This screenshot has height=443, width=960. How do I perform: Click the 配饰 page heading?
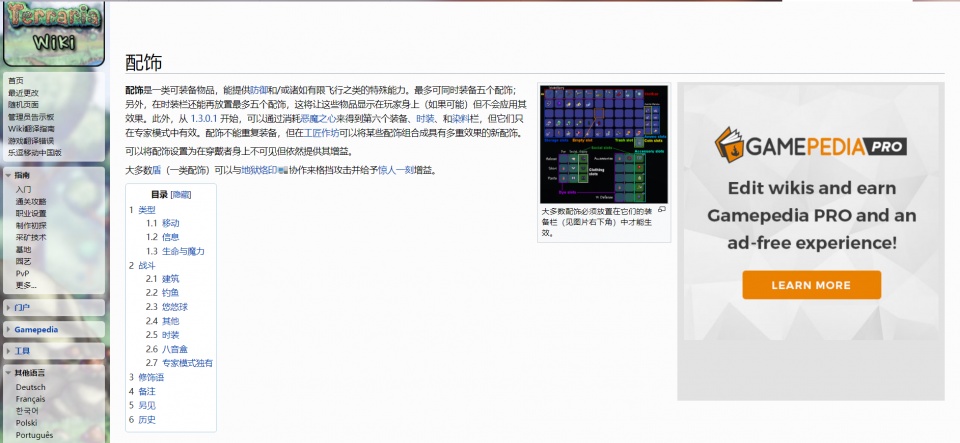tap(143, 62)
